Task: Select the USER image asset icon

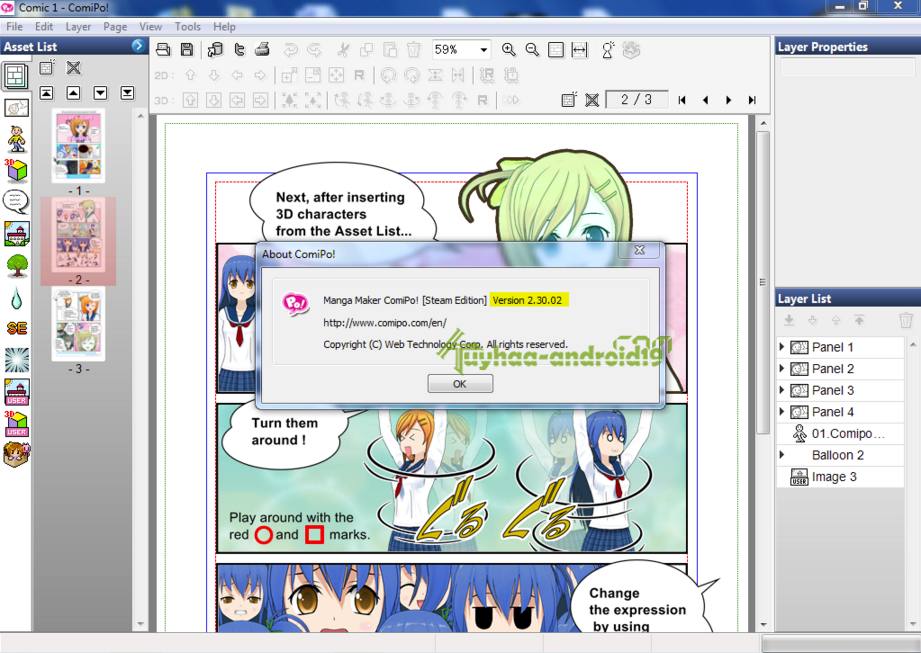Action: click(x=16, y=392)
